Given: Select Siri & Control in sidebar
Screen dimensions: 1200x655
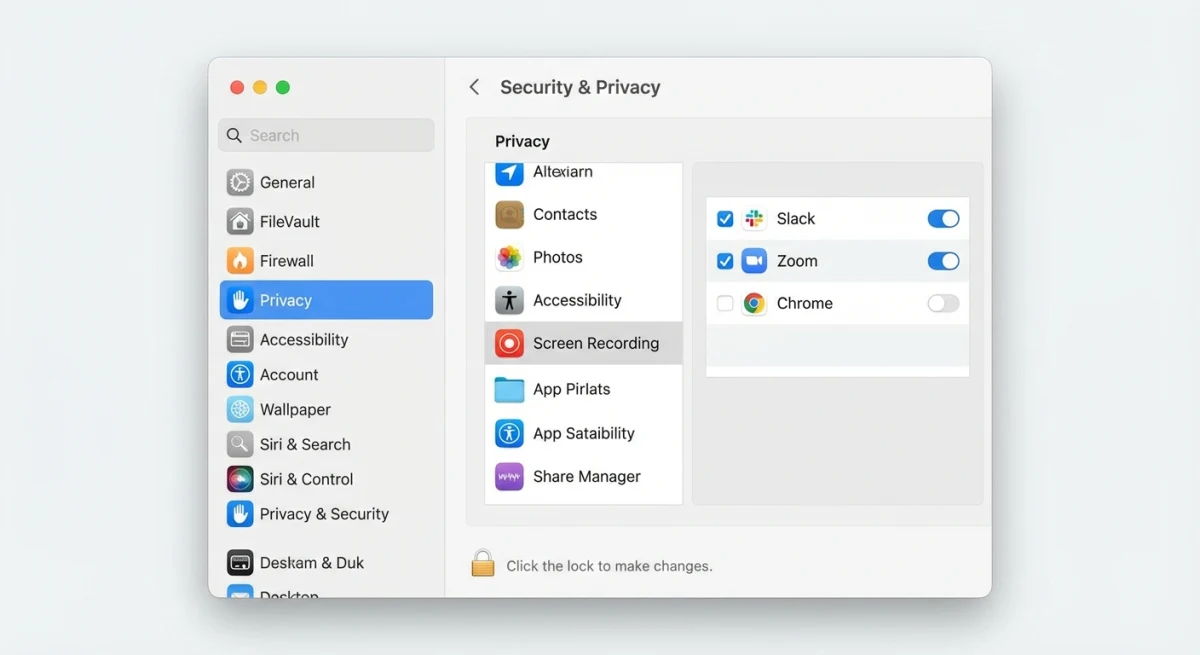Looking at the screenshot, I should (326, 479).
